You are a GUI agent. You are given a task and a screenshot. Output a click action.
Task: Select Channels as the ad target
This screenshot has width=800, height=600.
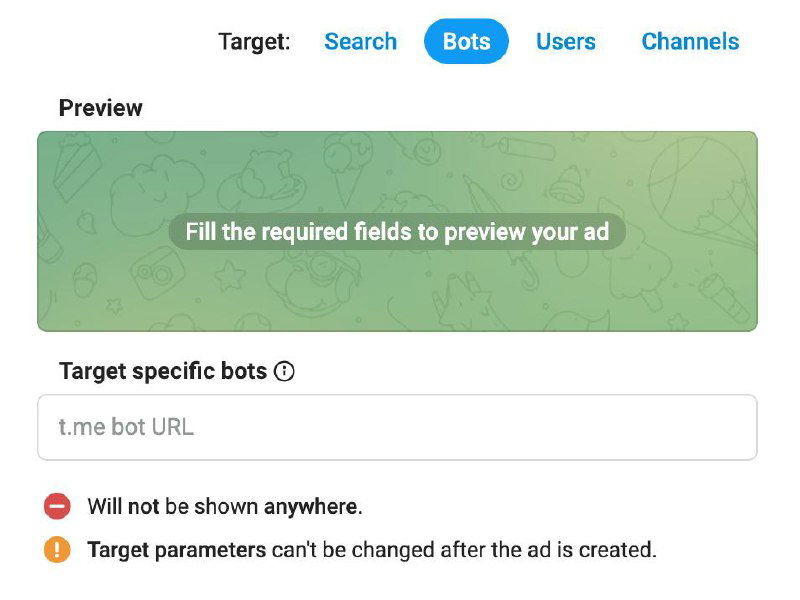690,41
